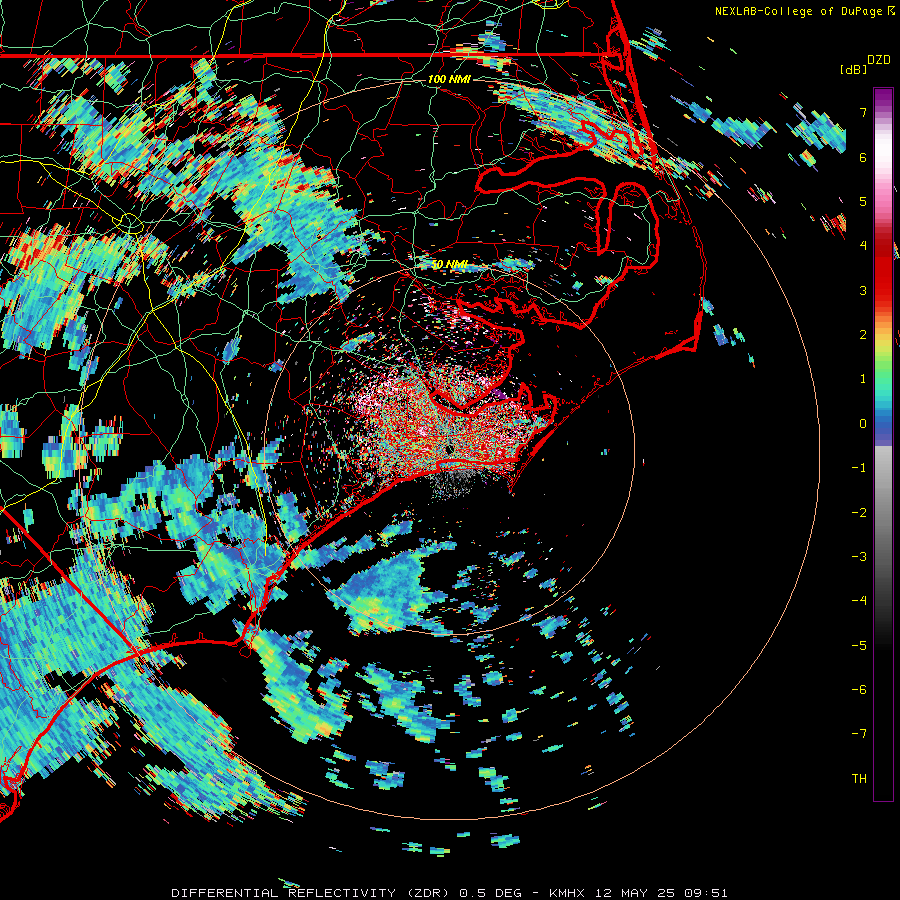Click the DZD scale title
Image resolution: width=900 pixels, height=900 pixels.
(x=879, y=60)
